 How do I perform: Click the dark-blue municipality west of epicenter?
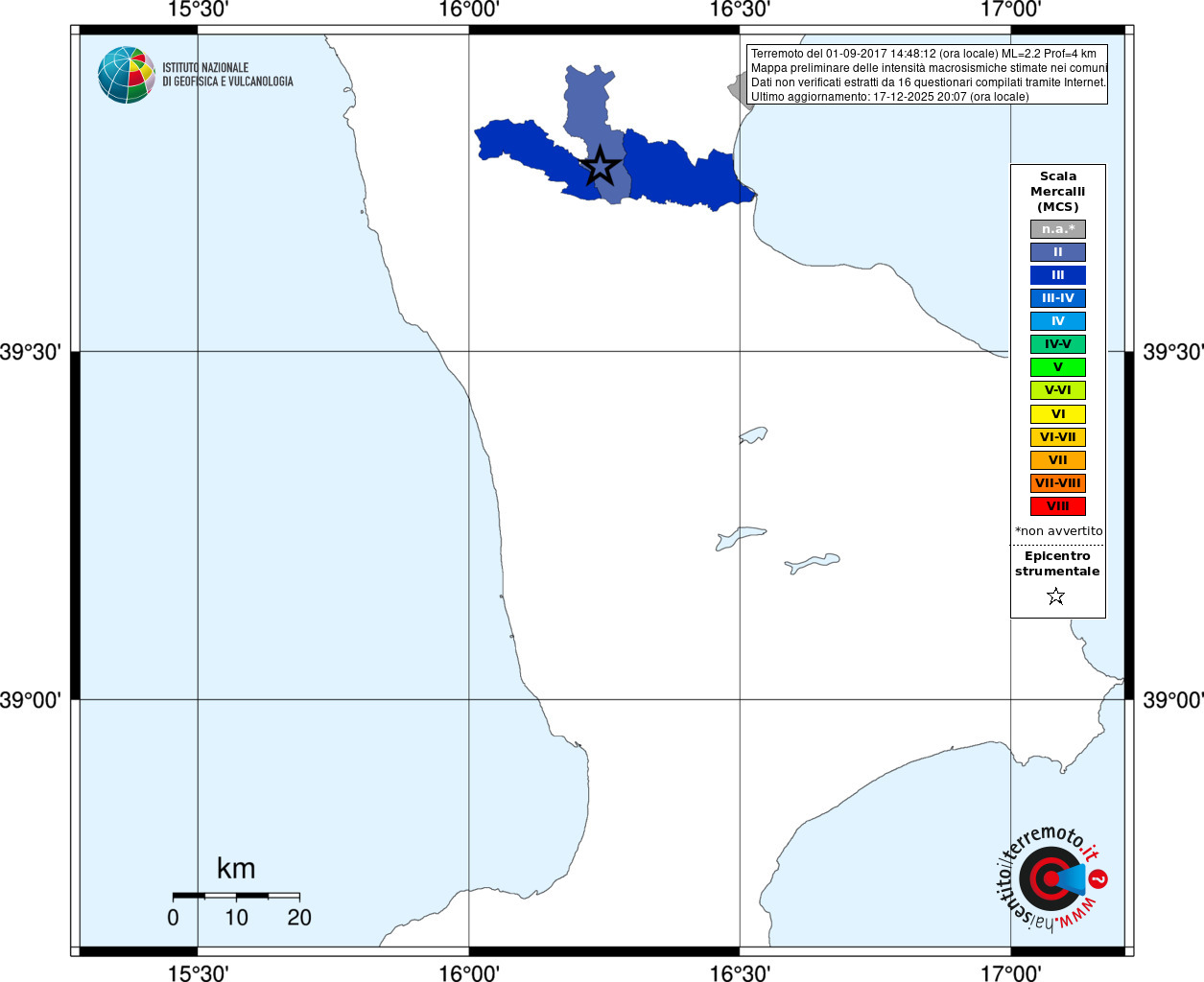[x=528, y=153]
